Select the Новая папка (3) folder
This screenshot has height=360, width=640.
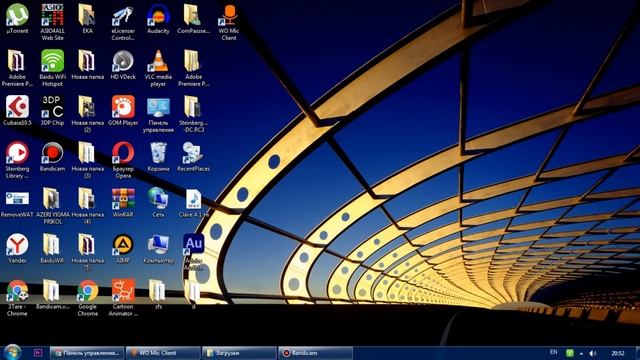point(87,160)
